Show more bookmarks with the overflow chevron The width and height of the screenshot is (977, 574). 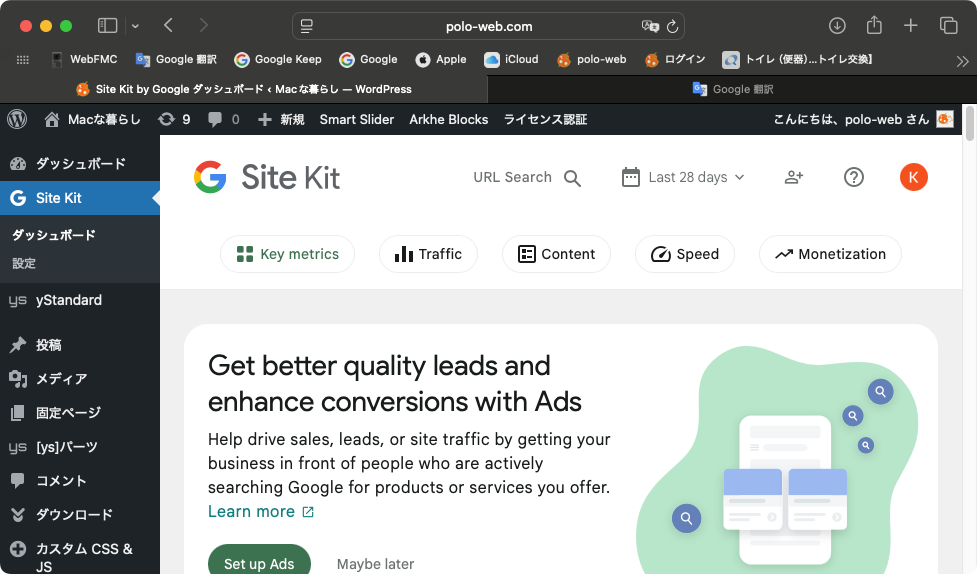[962, 60]
